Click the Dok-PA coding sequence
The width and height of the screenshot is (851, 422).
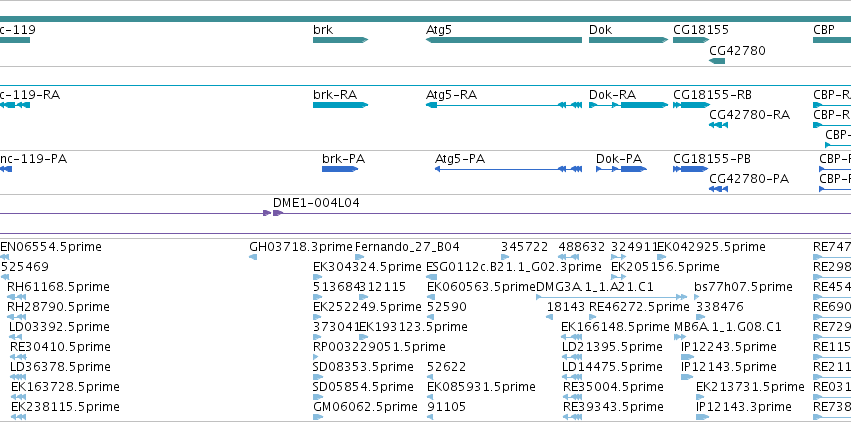[621, 169]
